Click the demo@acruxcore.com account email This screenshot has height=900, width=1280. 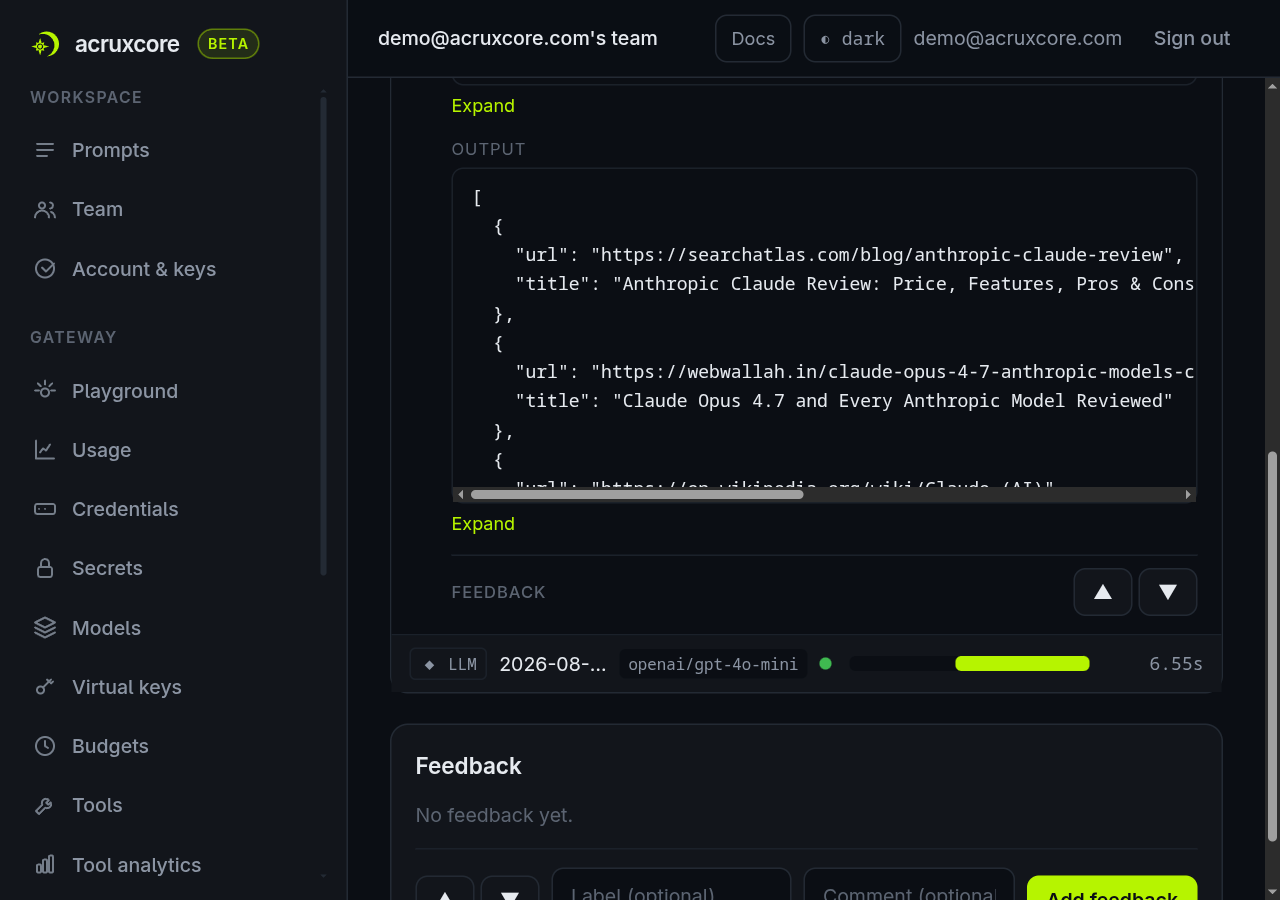point(1017,39)
